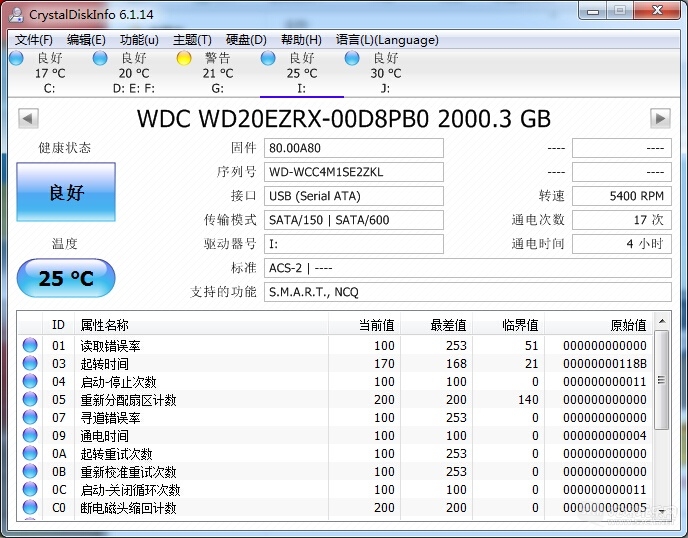Click status orb for attribute 07 寻道错误率

coord(30,417)
